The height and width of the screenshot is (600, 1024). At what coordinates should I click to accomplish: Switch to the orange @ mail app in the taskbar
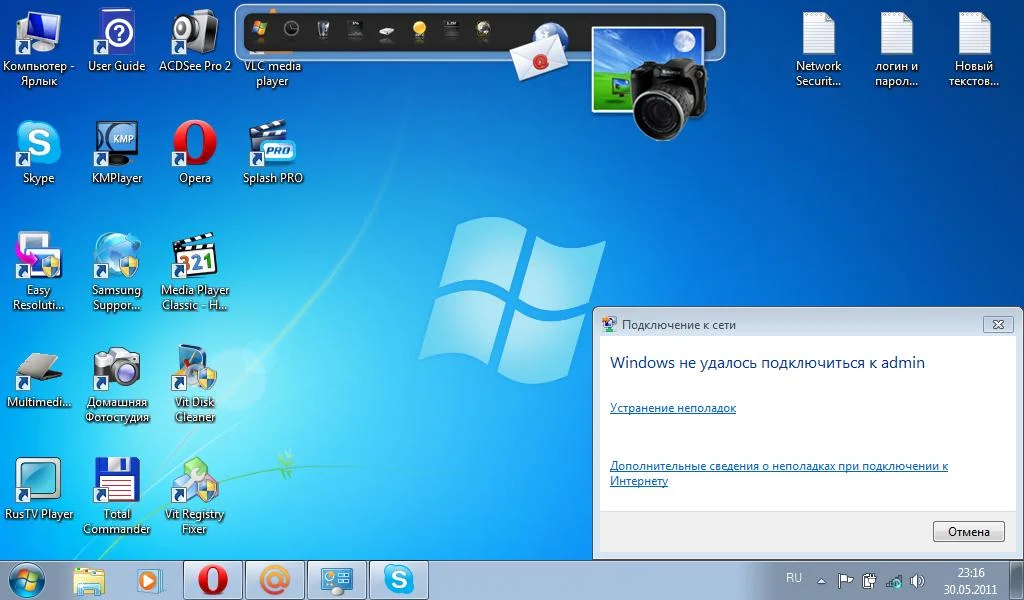point(275,580)
